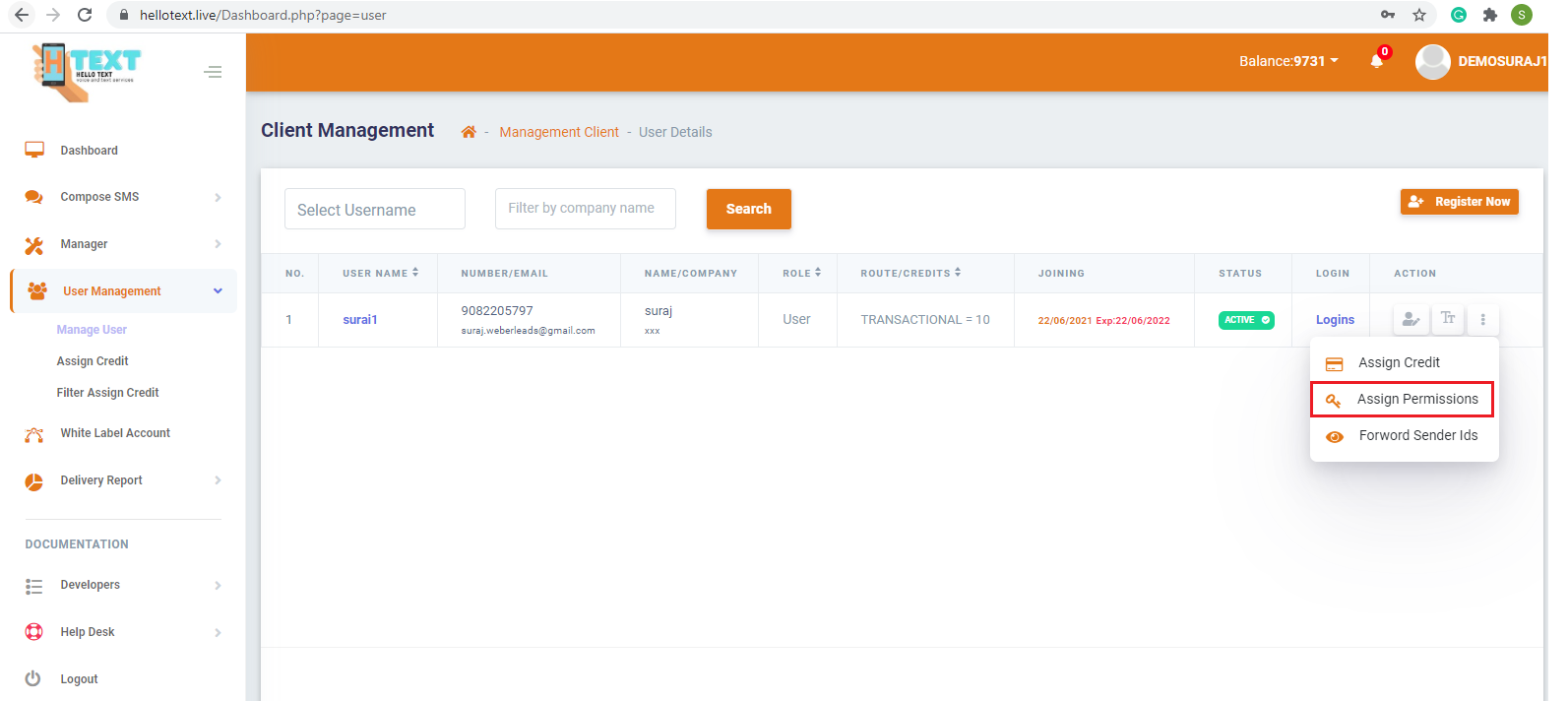The width and height of the screenshot is (1568, 701).
Task: Open the three-dot more actions menu
Action: 1482,319
